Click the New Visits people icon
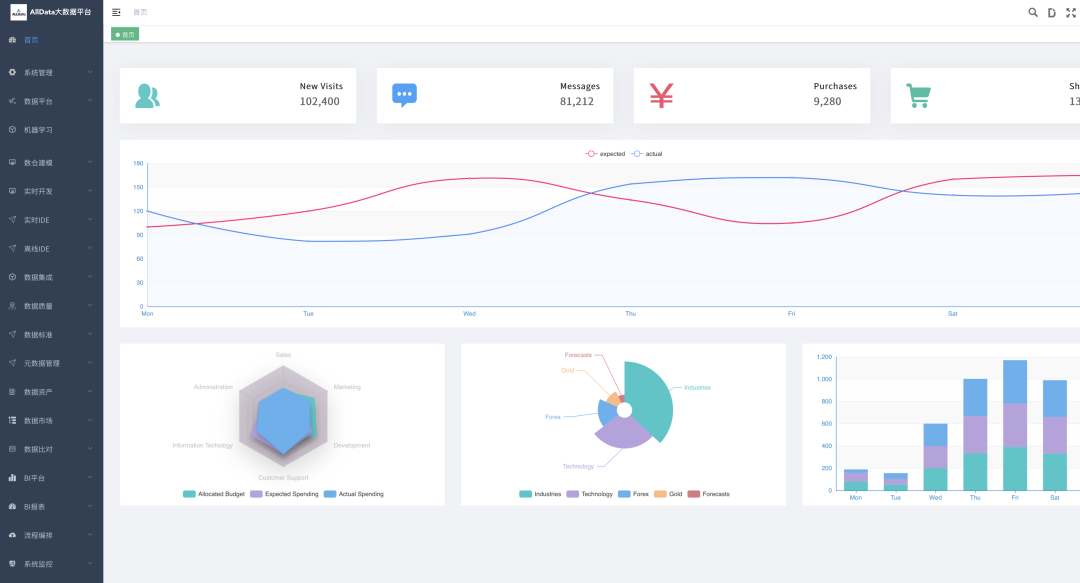Screen dimensions: 1080x583 (x=147, y=96)
